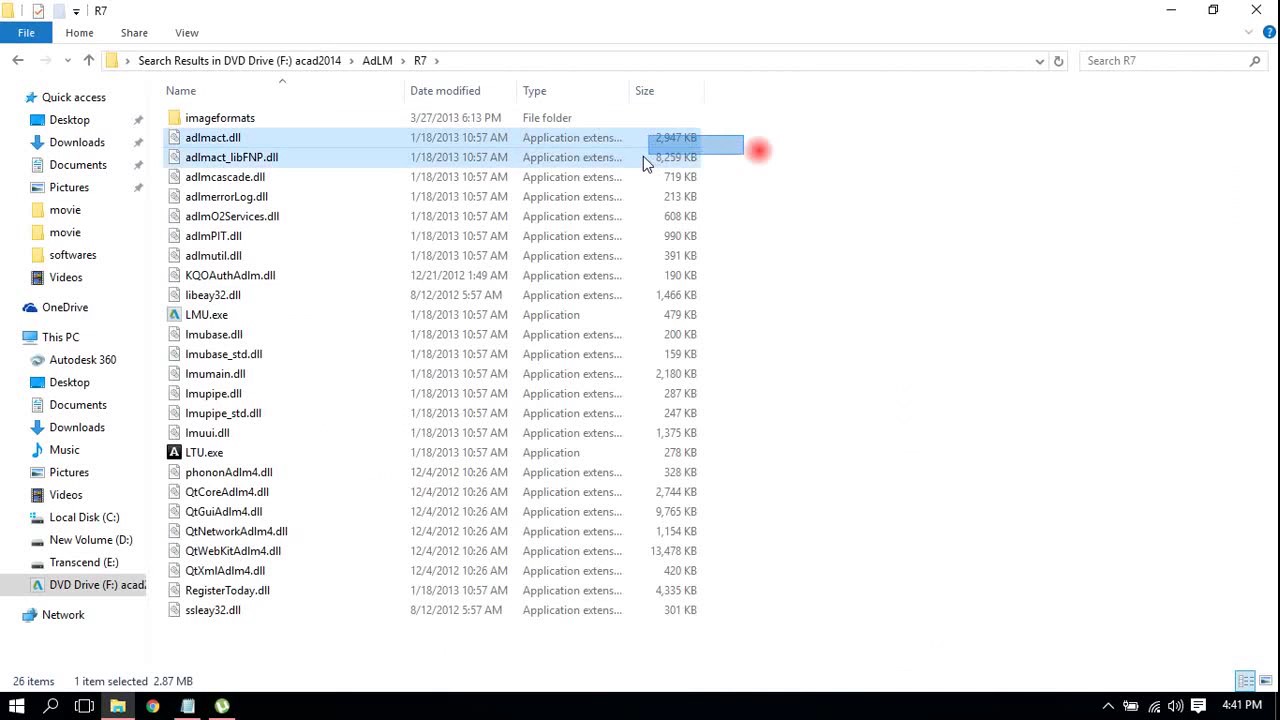Open the Windows Start menu

pos(16,706)
